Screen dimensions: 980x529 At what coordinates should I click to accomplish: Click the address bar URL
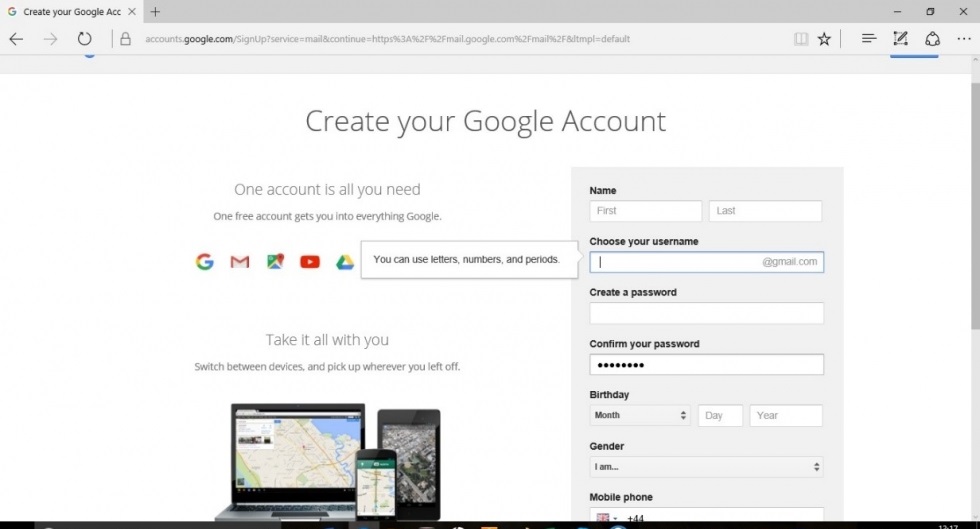388,39
